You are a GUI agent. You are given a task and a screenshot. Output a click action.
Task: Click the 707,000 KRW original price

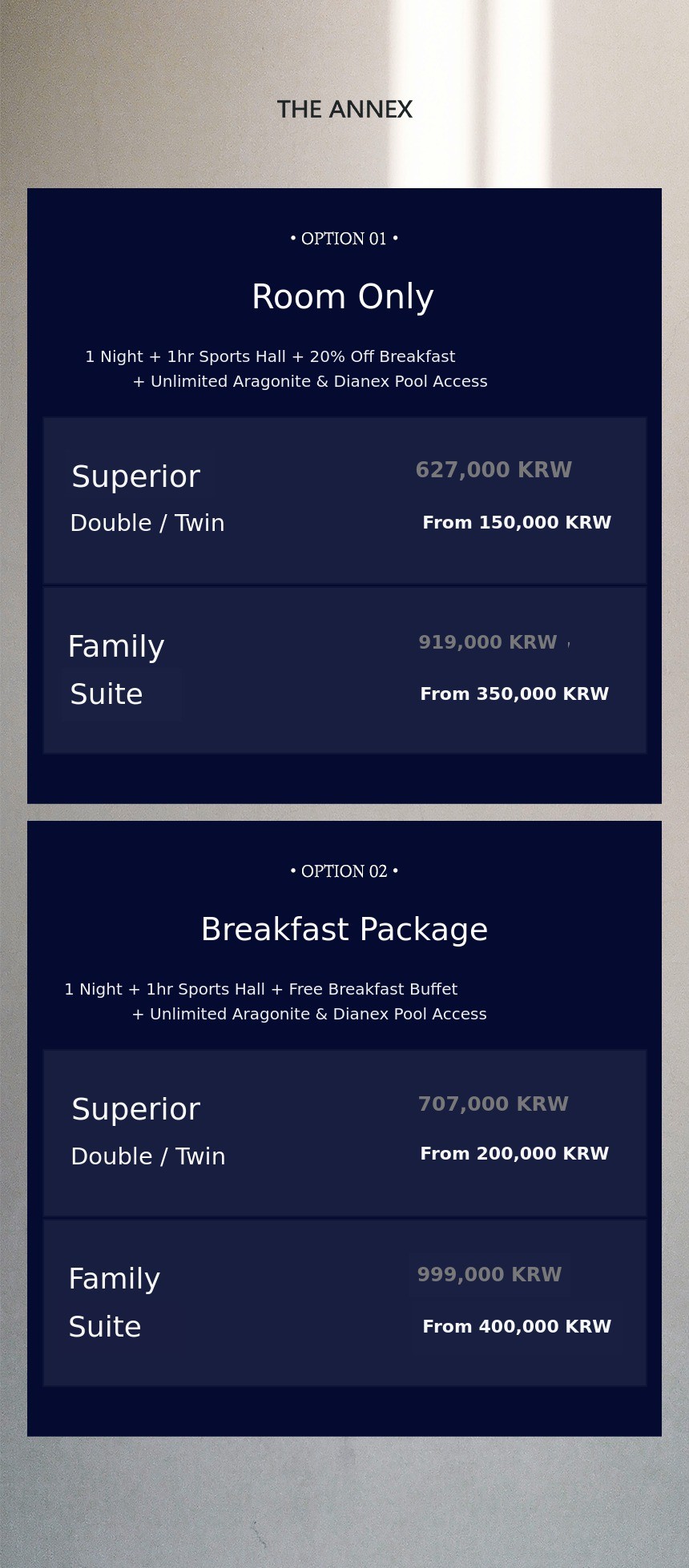(x=494, y=1104)
